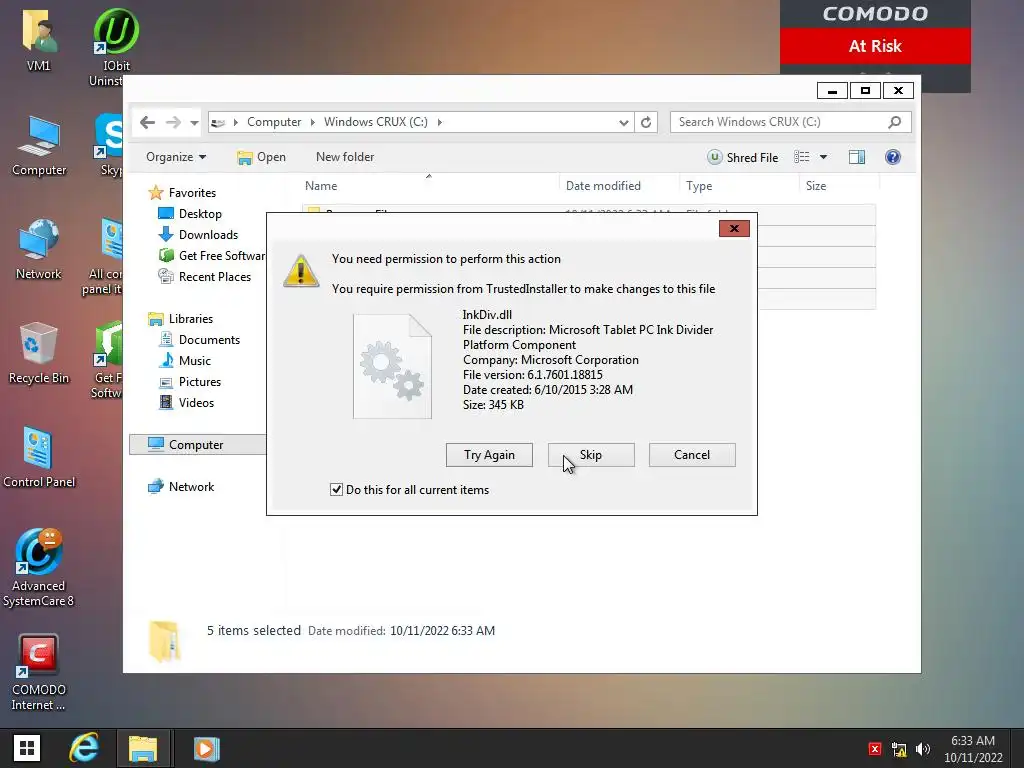Open Desktop in Favorites
Screen dimensions: 1024x768
(190, 214)
